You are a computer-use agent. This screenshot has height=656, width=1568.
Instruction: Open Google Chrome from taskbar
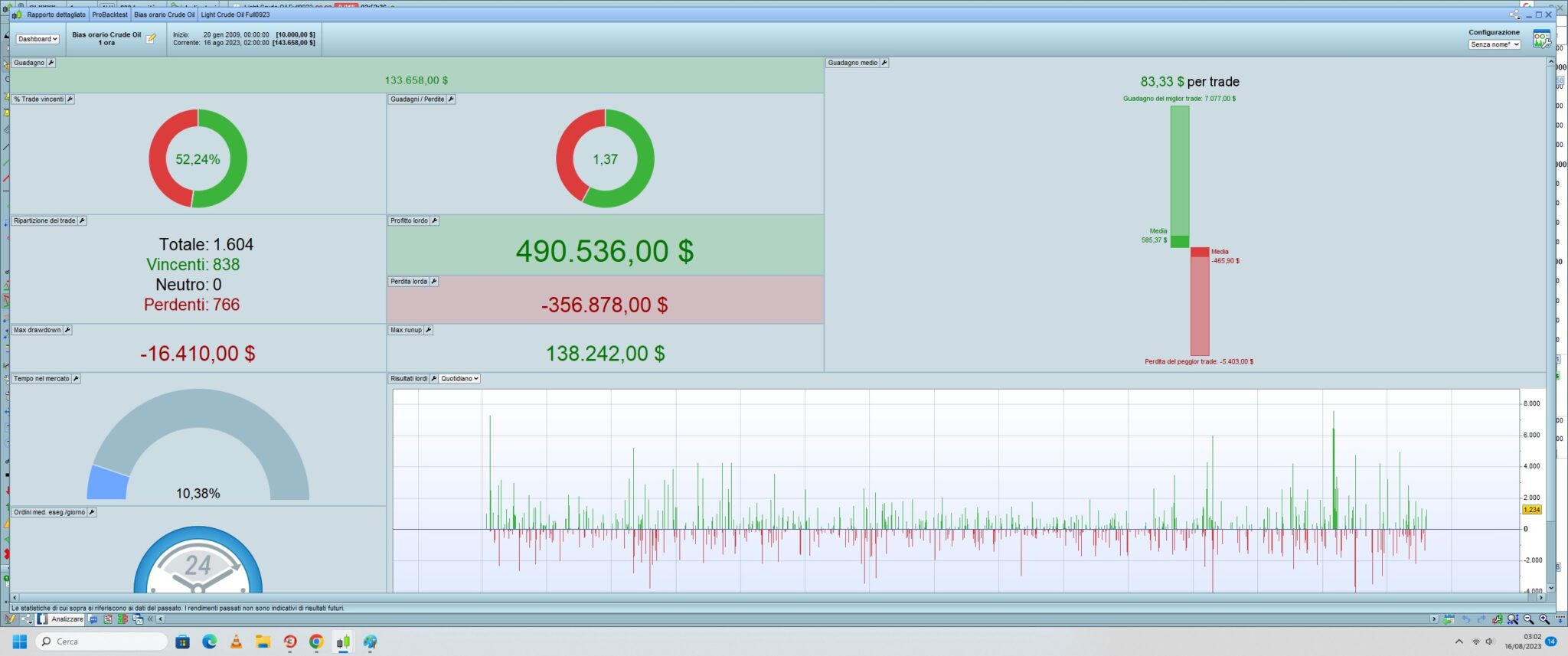click(316, 641)
